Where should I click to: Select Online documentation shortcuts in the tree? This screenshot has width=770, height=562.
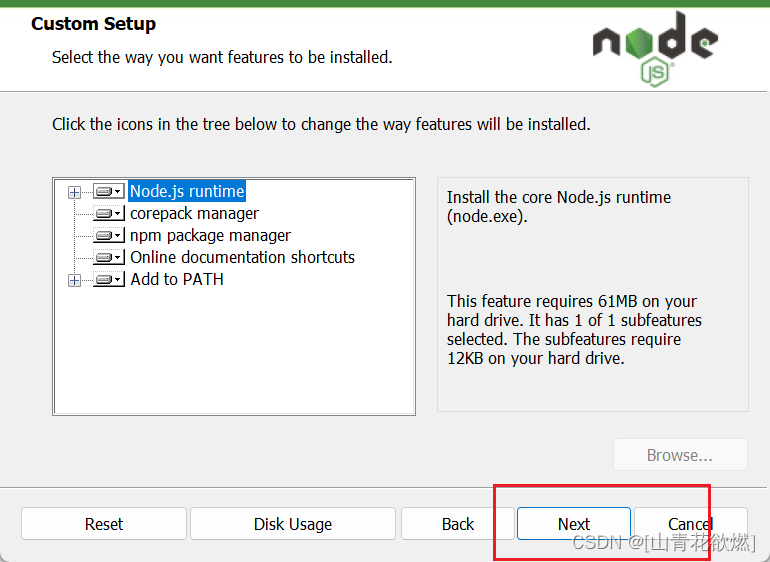(x=242, y=257)
